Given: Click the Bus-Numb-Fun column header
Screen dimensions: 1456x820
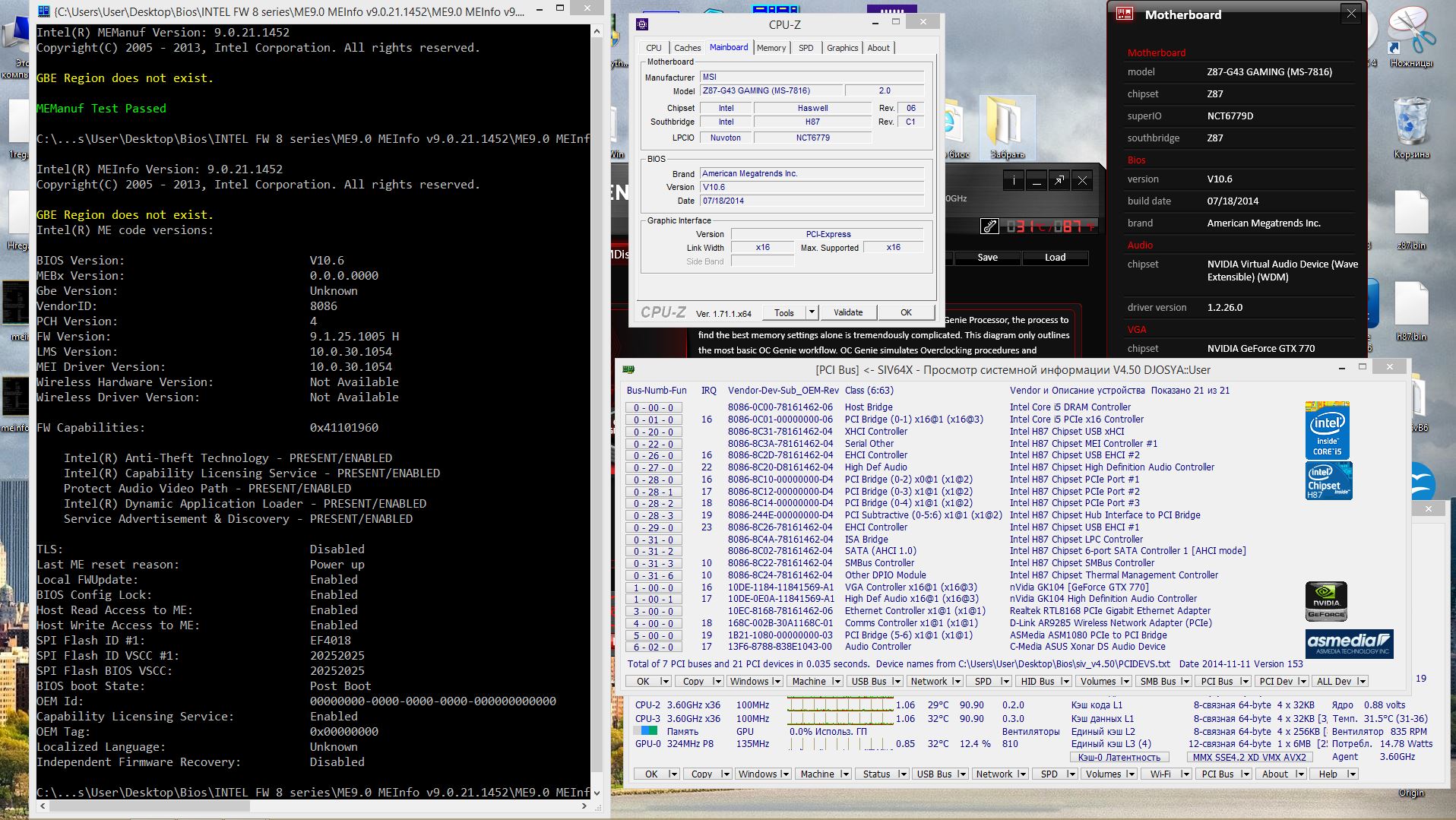Looking at the screenshot, I should tap(657, 391).
